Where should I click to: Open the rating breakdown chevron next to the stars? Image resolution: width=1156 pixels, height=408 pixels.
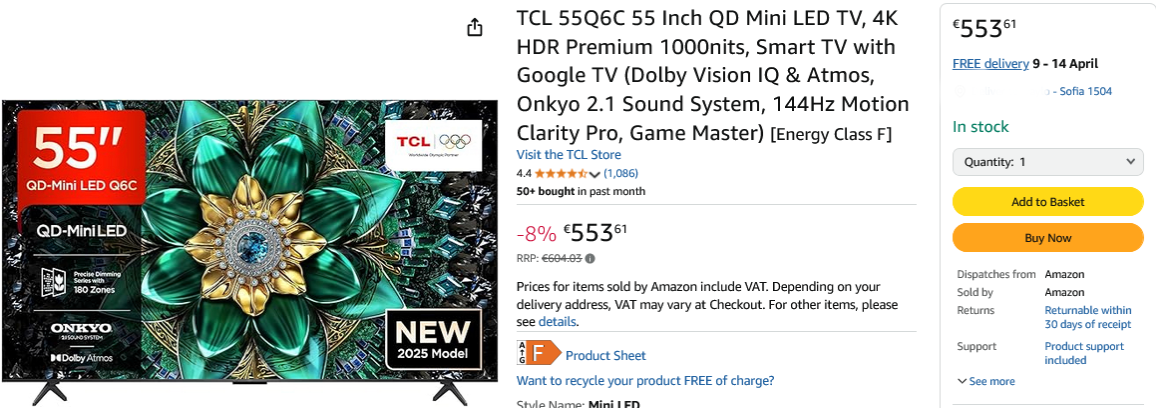pyautogui.click(x=595, y=174)
